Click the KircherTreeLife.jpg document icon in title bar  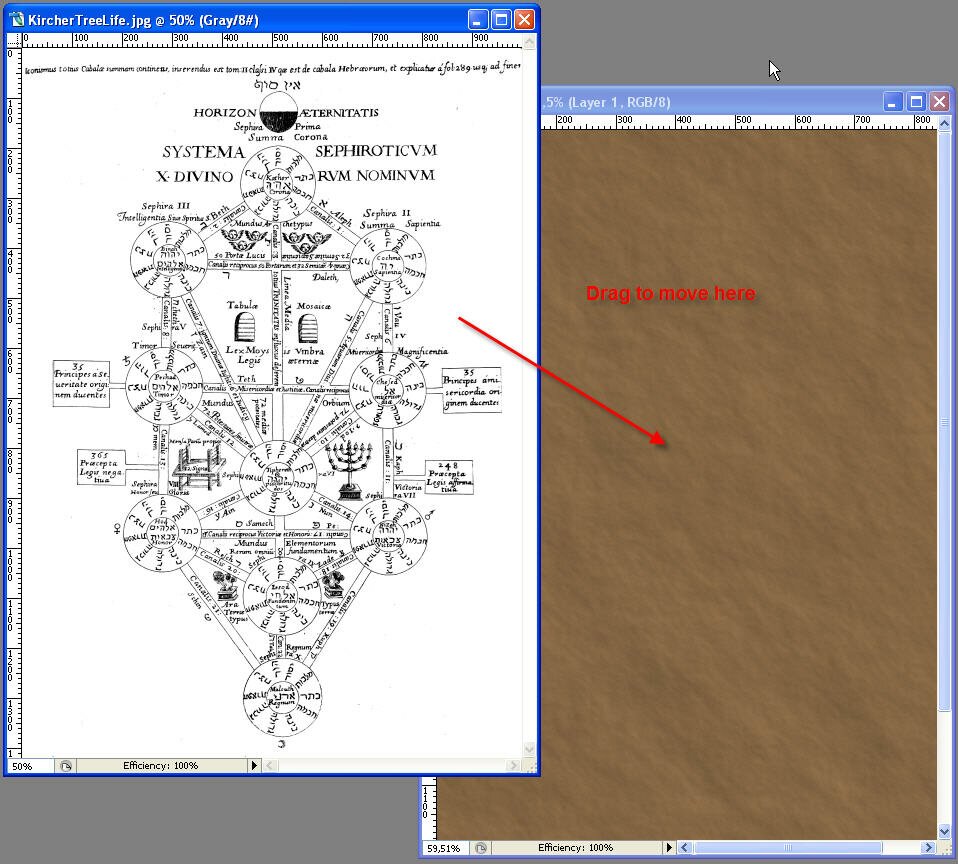[x=16, y=20]
